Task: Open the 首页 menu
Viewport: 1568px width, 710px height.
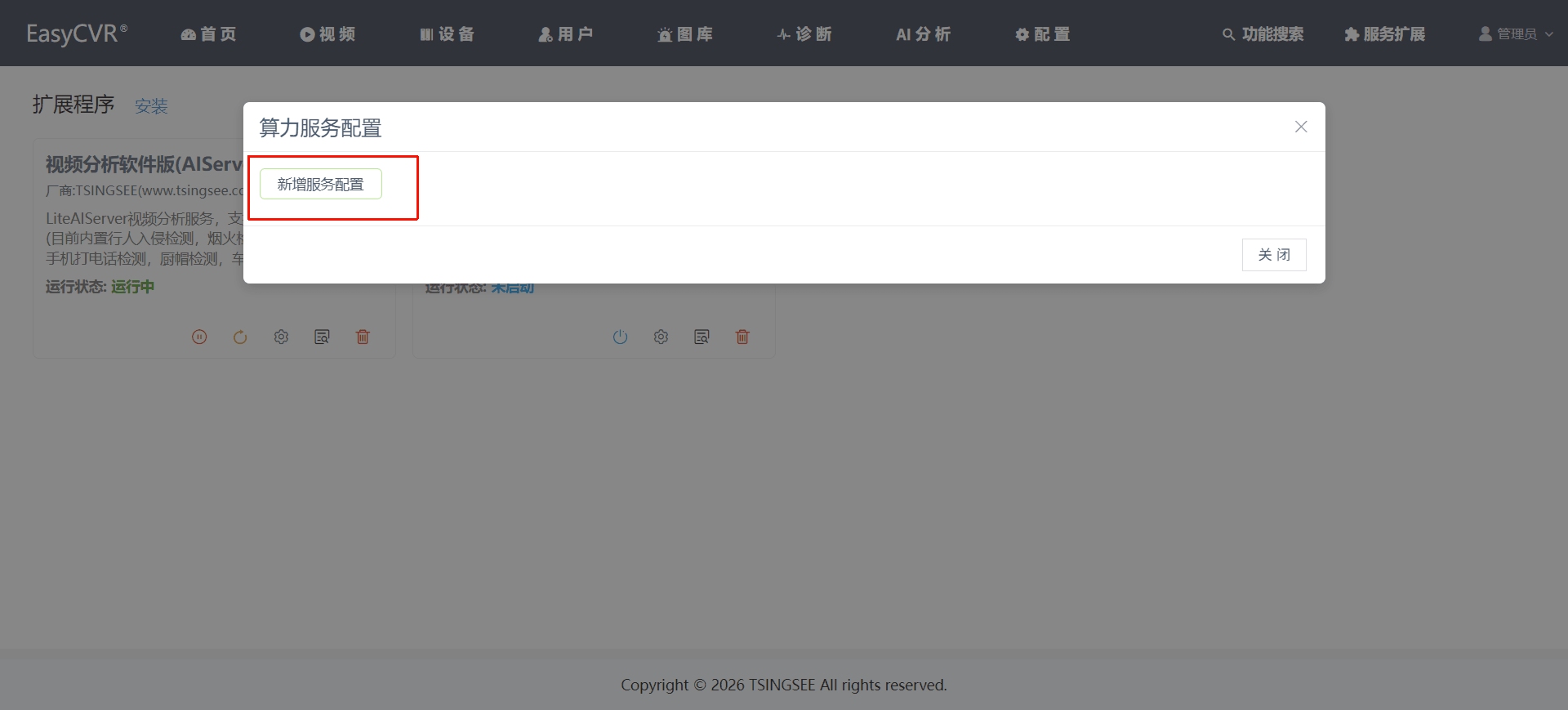Action: coord(208,33)
